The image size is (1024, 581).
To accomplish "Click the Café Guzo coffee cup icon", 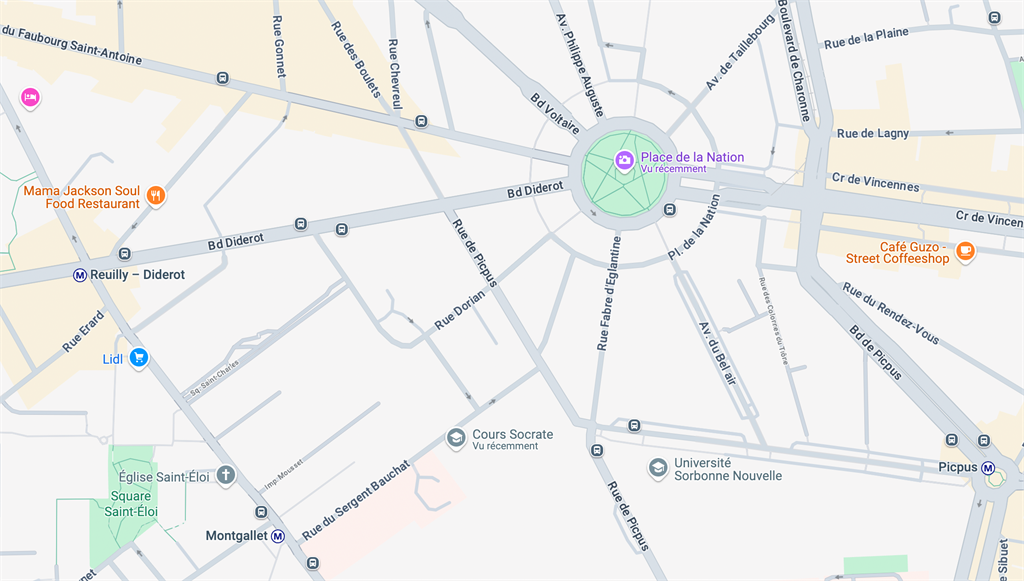I will (965, 251).
